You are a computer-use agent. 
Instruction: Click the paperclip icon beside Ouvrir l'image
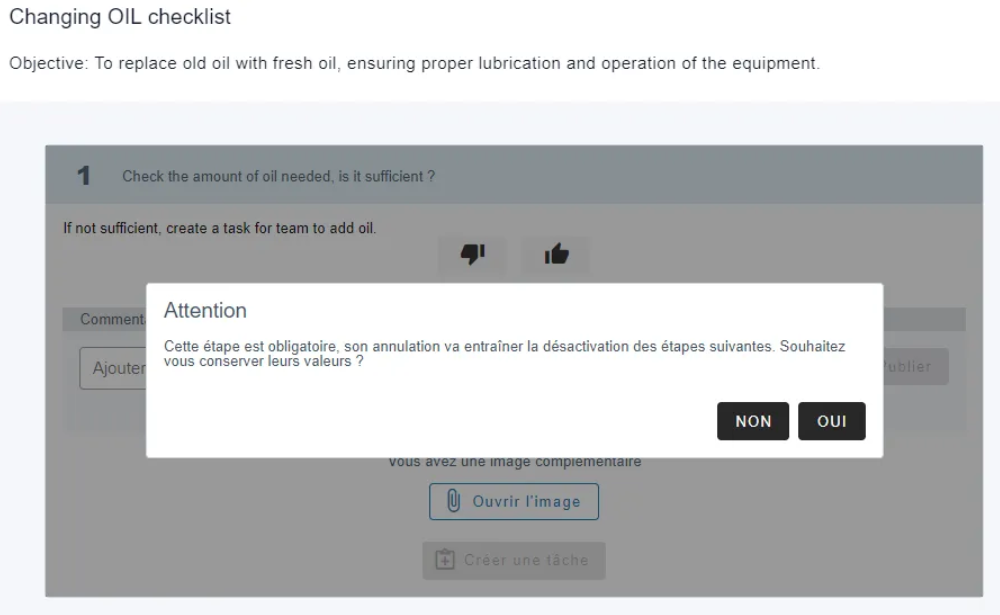pos(453,501)
